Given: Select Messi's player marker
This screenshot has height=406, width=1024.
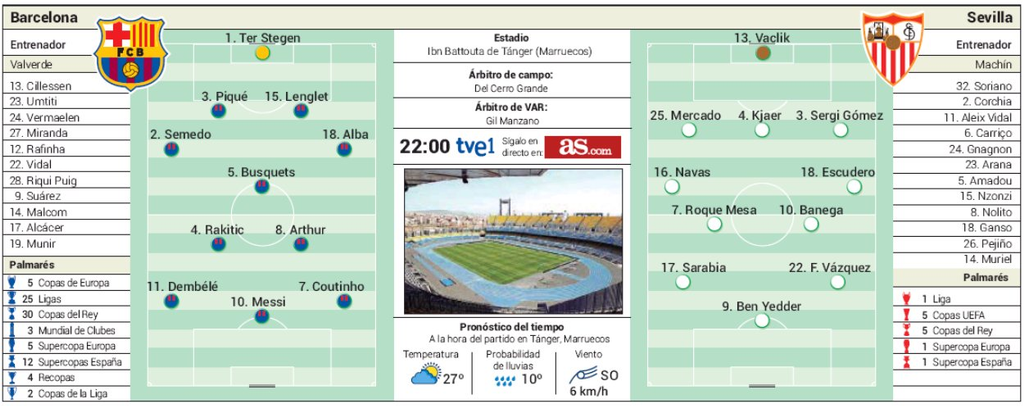Looking at the screenshot, I should 262,317.
